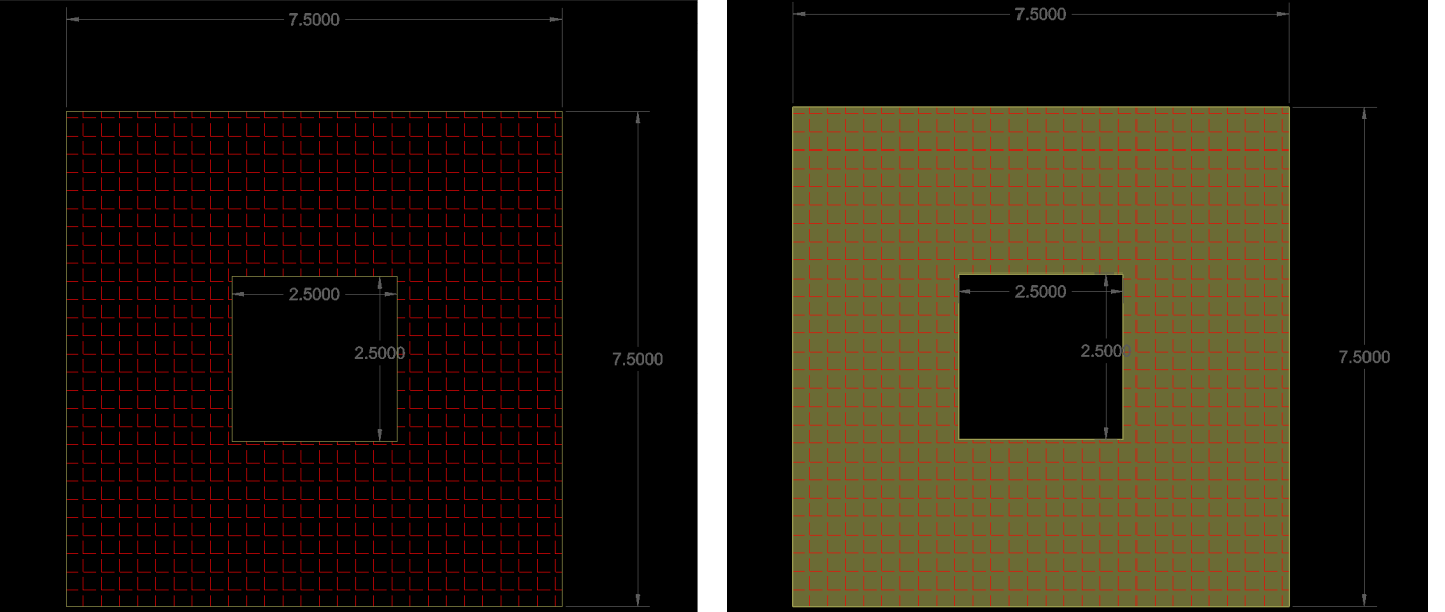Select the bottom arrowhead of the right vertical dimension
This screenshot has width=1445, height=612.
pyautogui.click(x=1364, y=601)
